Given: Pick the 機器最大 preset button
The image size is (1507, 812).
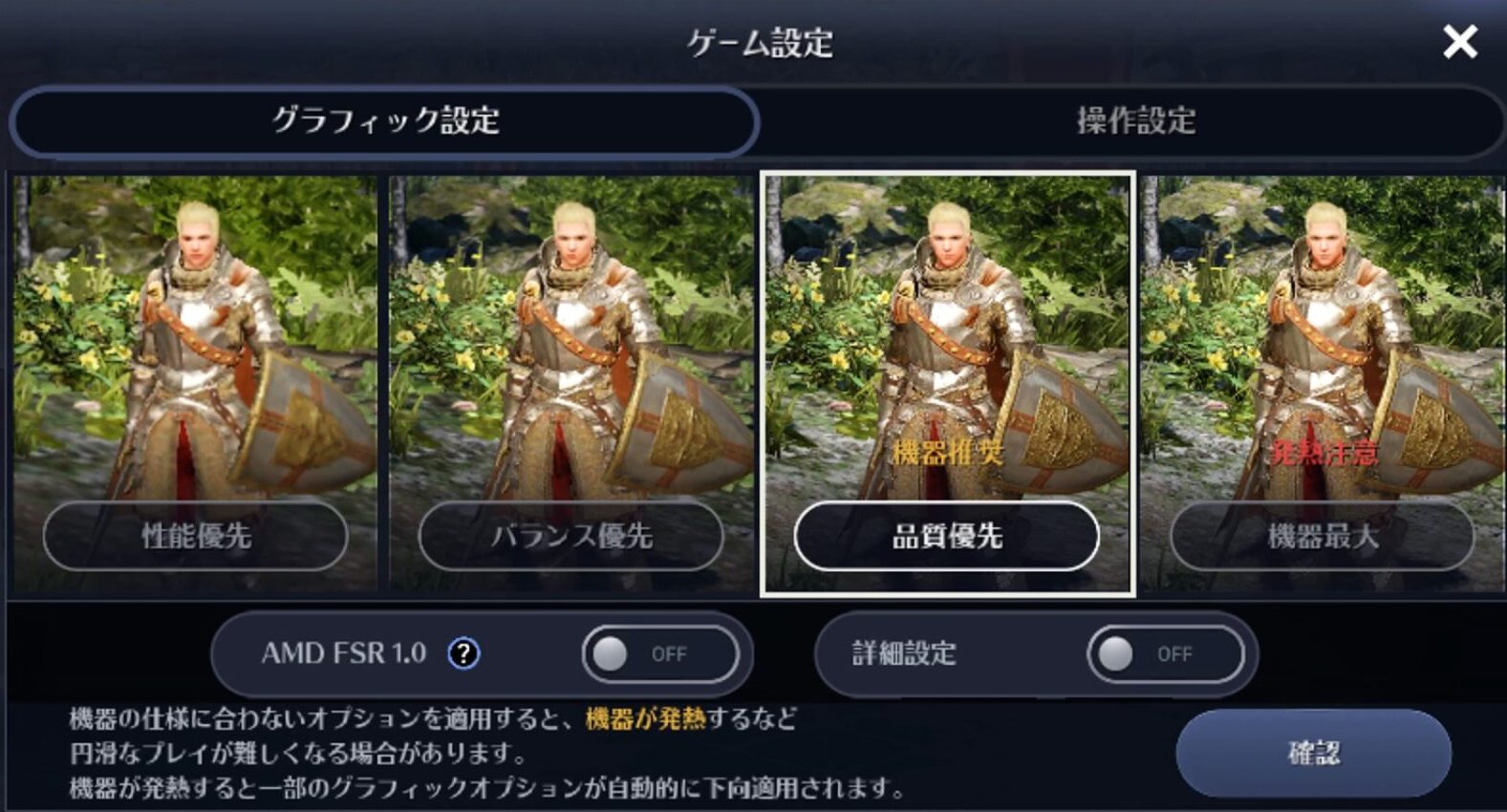Looking at the screenshot, I should pos(1323,536).
